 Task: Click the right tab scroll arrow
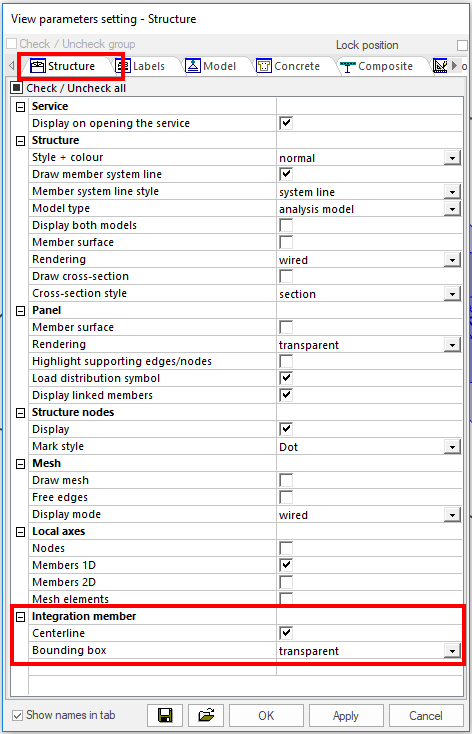(x=454, y=66)
